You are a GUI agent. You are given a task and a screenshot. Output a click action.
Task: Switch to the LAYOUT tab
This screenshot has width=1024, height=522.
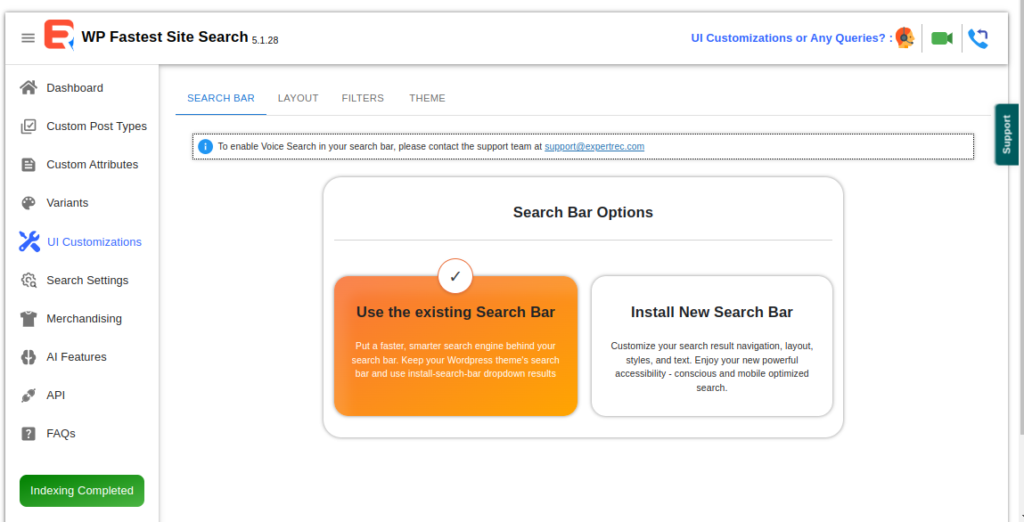[298, 98]
